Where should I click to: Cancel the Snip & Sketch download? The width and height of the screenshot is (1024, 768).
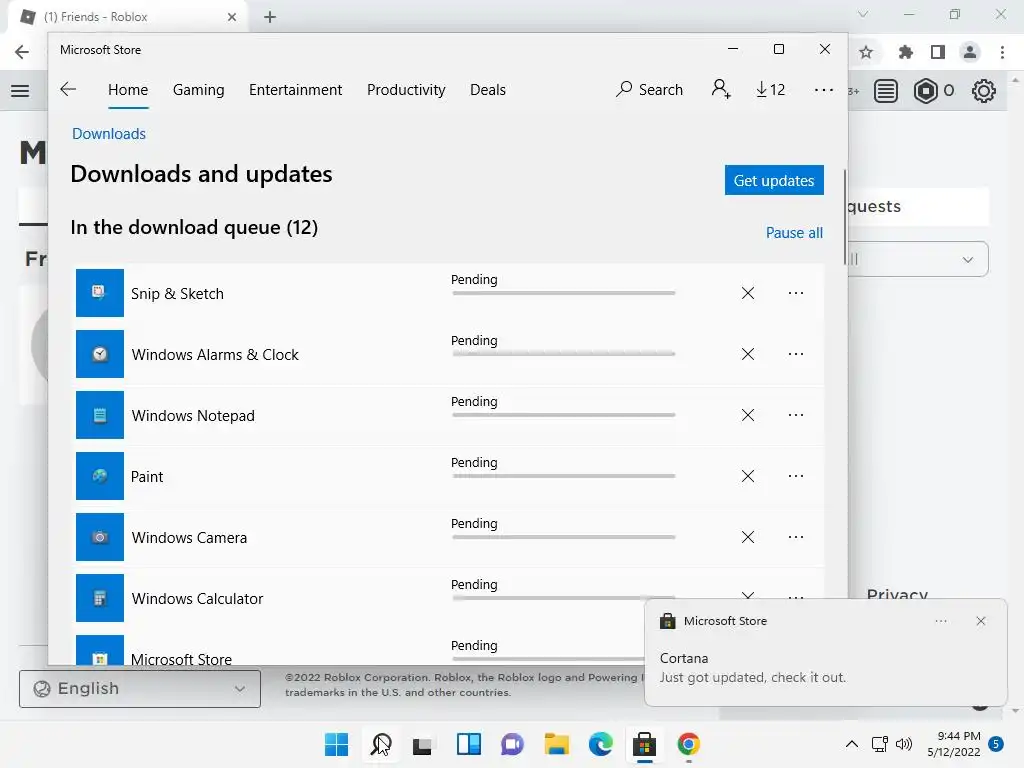coord(748,293)
